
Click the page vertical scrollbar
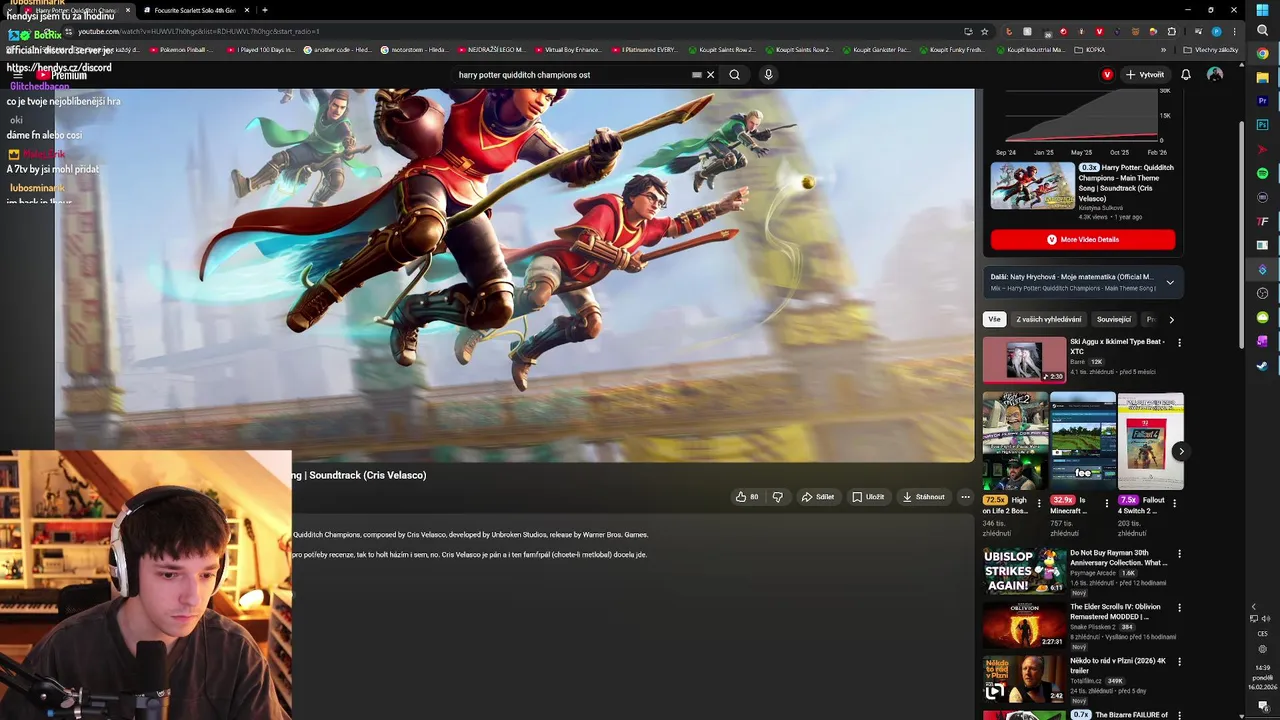pyautogui.click(x=1242, y=235)
